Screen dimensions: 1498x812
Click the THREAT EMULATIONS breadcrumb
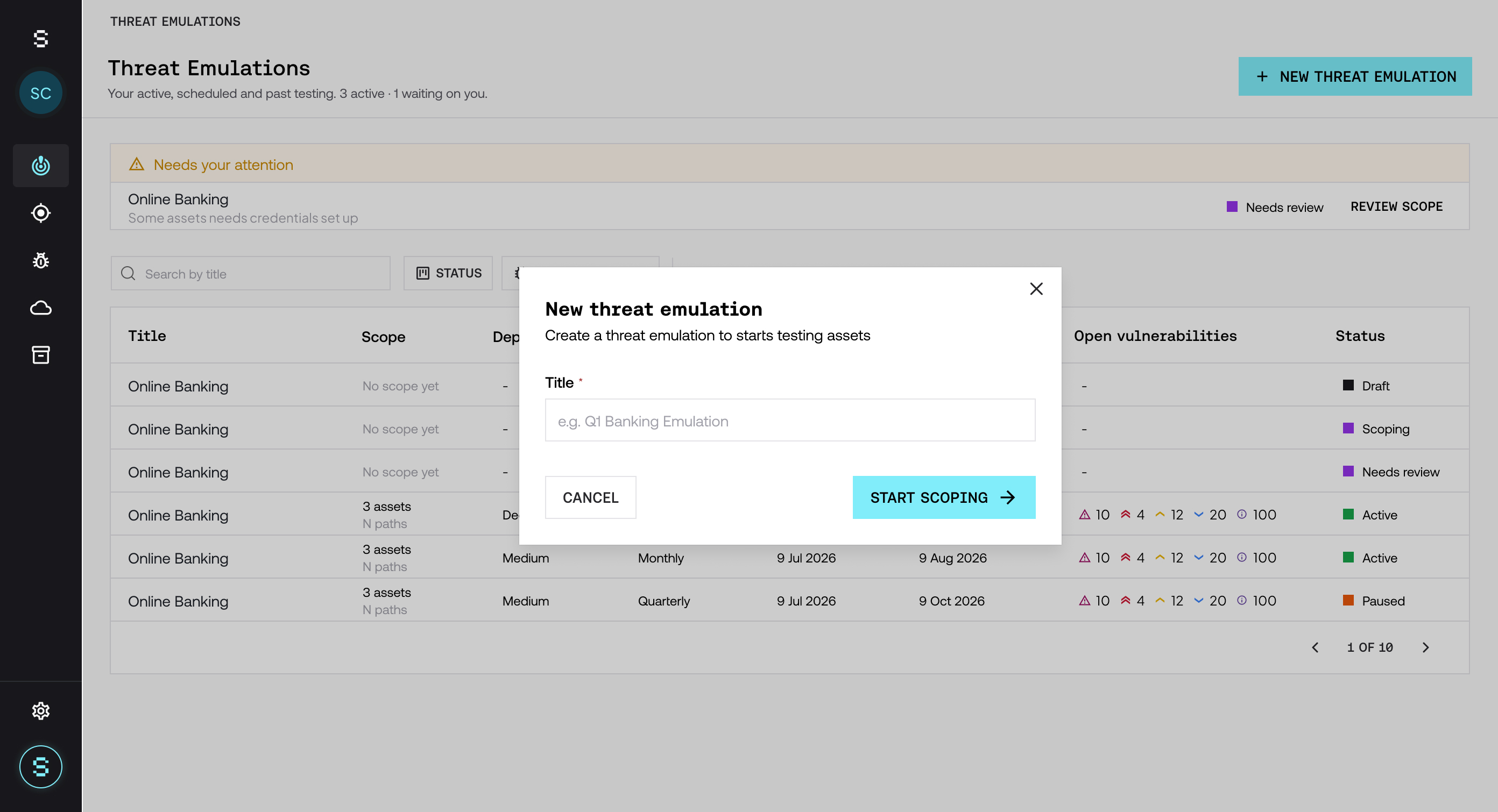pos(175,22)
